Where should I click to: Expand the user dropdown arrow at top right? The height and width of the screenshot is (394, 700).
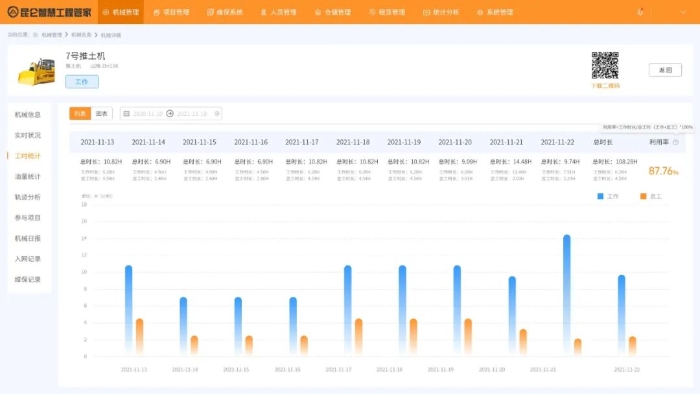(683, 12)
